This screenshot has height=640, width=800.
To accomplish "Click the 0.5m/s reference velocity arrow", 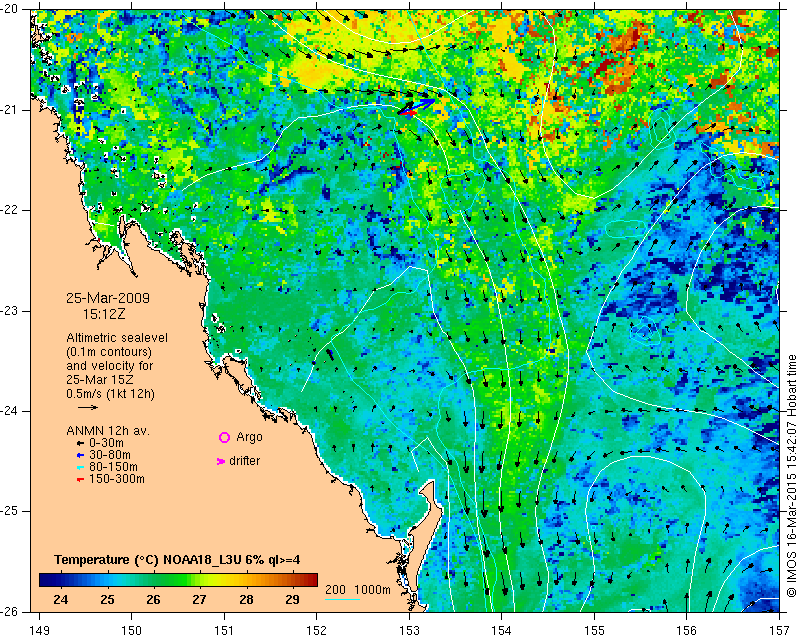I will (x=88, y=407).
